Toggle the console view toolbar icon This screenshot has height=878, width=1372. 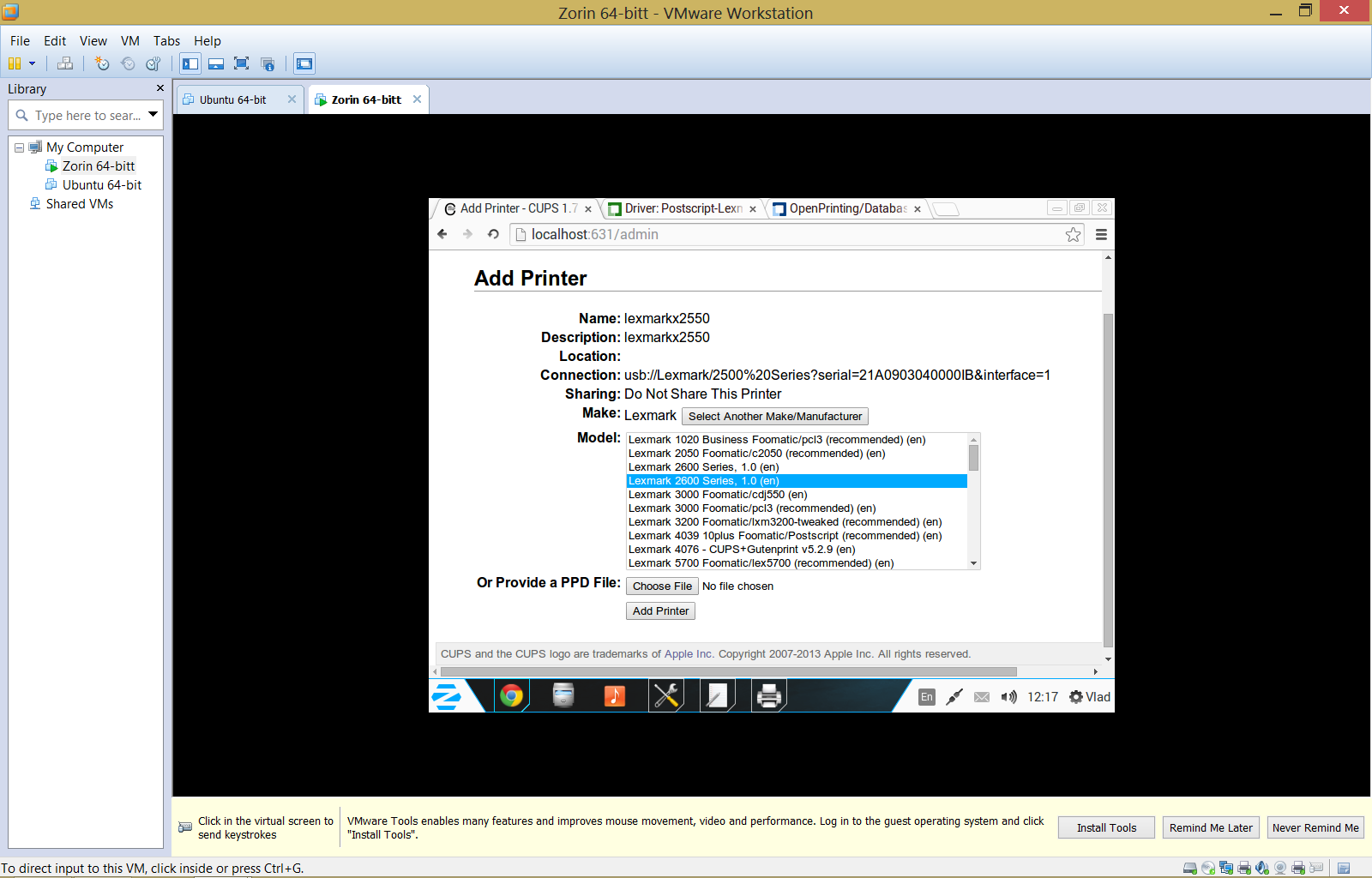[x=304, y=63]
